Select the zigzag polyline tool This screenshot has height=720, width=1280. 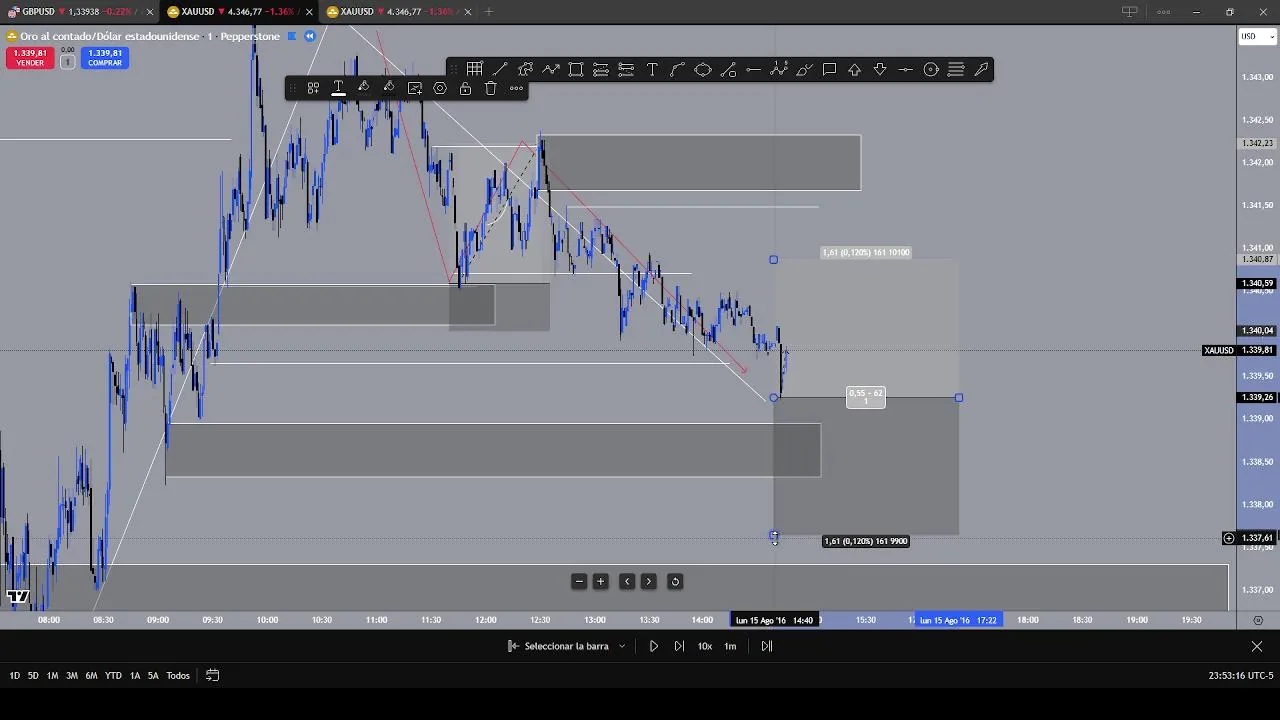coord(551,69)
